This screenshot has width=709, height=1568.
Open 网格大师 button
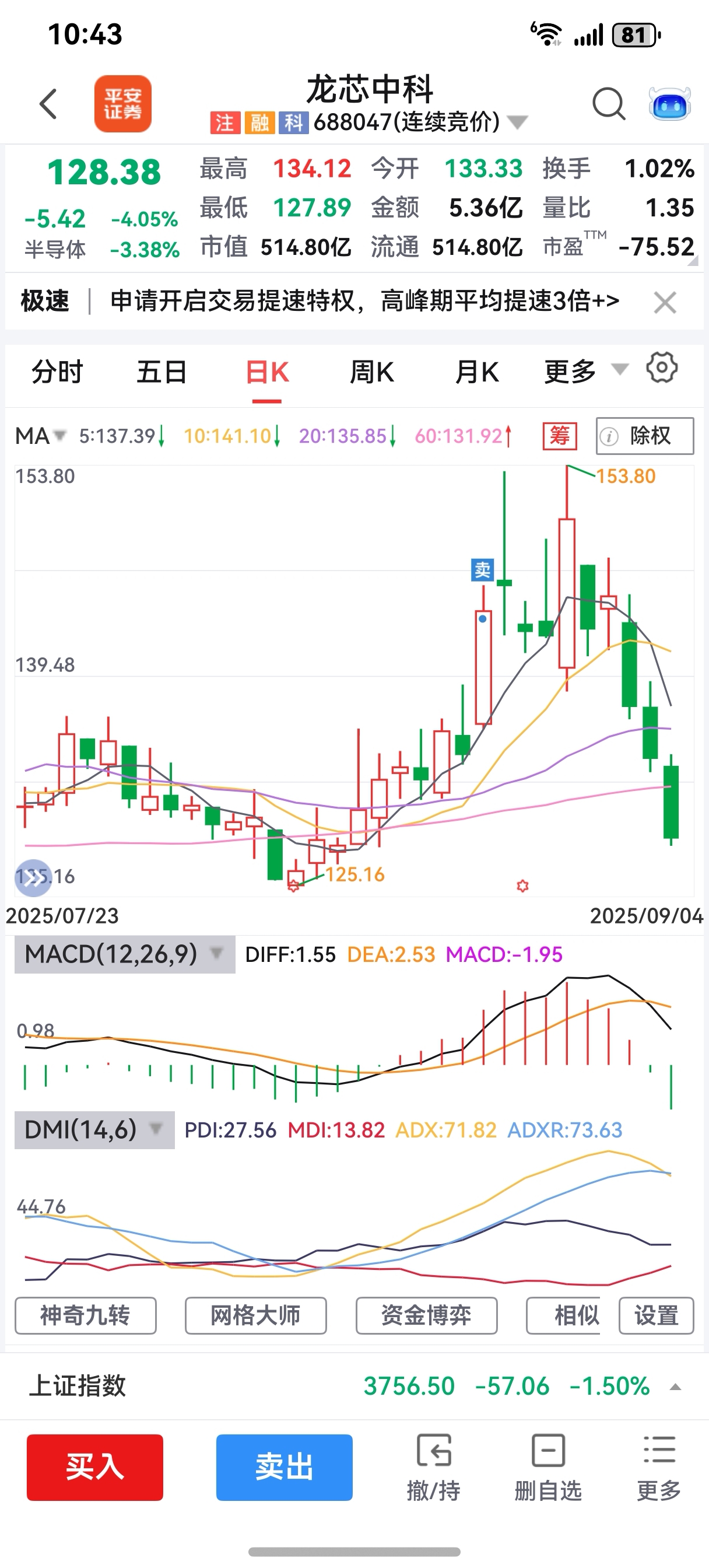pyautogui.click(x=255, y=1315)
